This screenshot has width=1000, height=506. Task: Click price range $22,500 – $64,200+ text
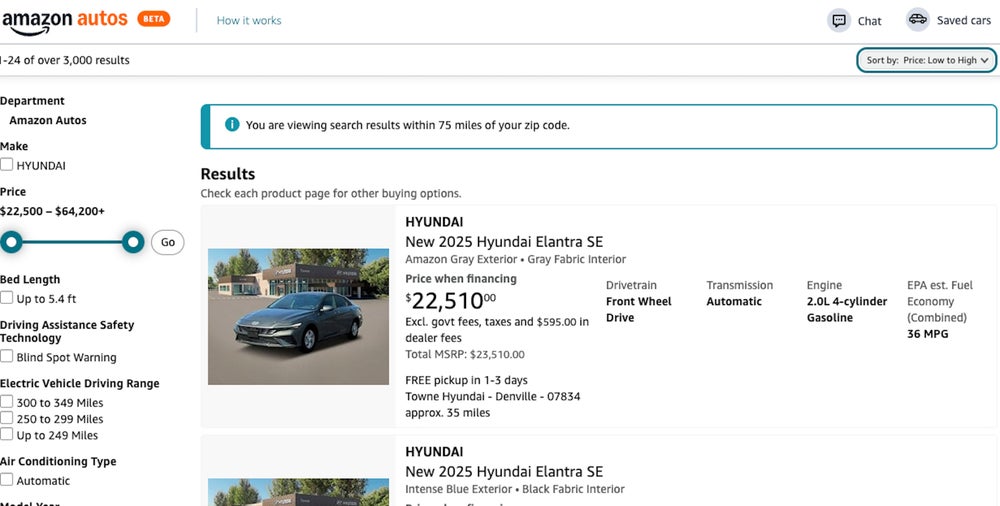click(52, 211)
